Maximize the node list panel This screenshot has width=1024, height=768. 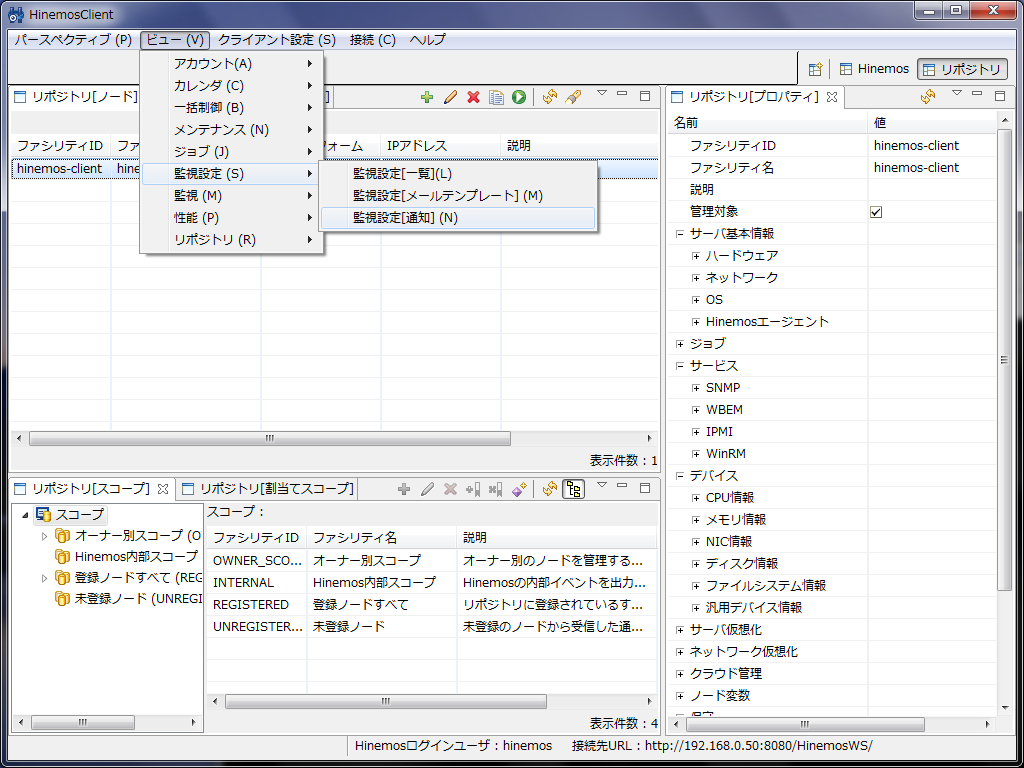coord(645,96)
